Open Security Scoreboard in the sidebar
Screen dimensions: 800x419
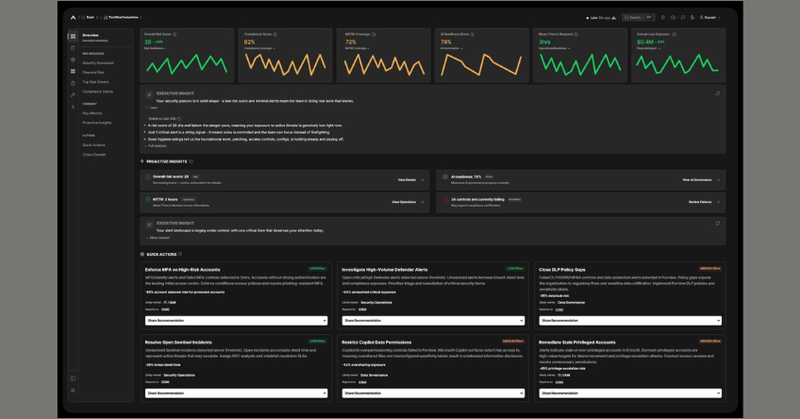(x=98, y=62)
